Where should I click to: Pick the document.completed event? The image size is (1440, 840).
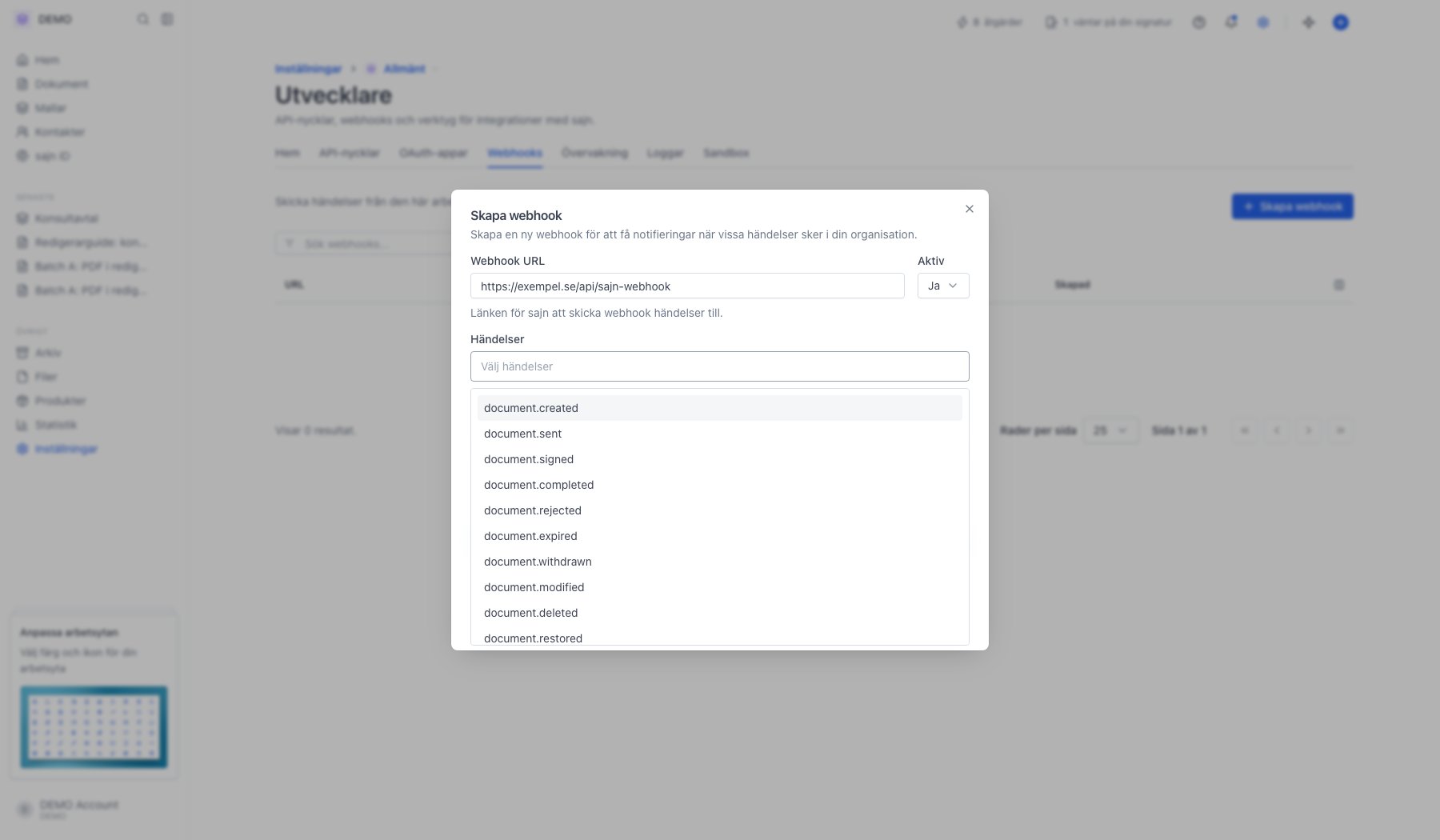click(x=720, y=485)
